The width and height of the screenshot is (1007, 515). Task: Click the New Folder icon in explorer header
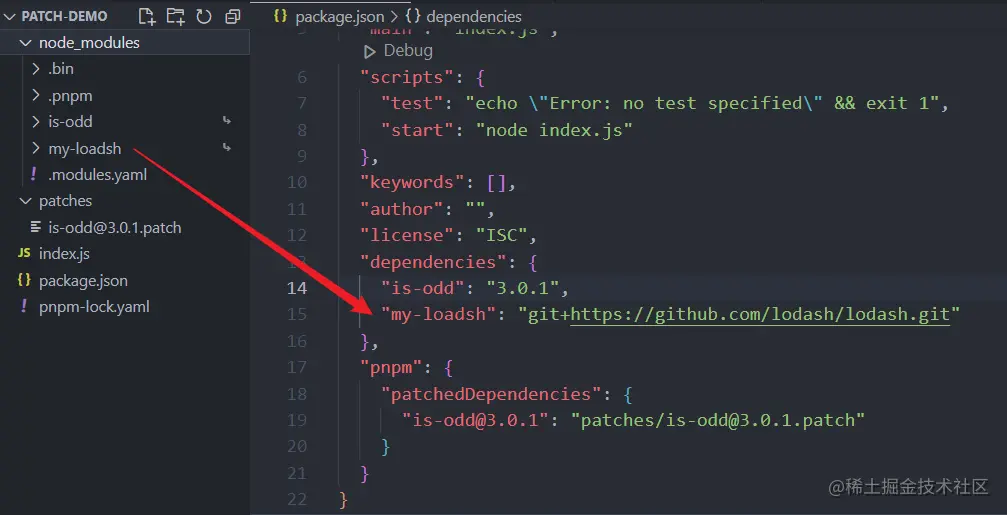[175, 16]
